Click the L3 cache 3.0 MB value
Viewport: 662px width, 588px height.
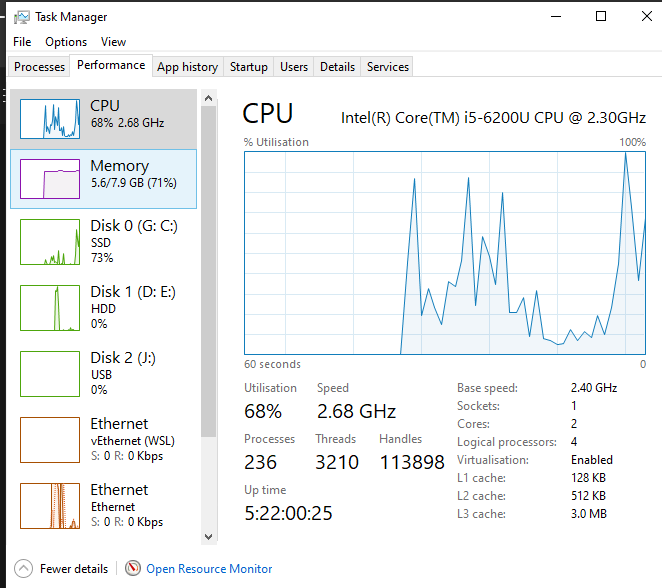coord(589,514)
